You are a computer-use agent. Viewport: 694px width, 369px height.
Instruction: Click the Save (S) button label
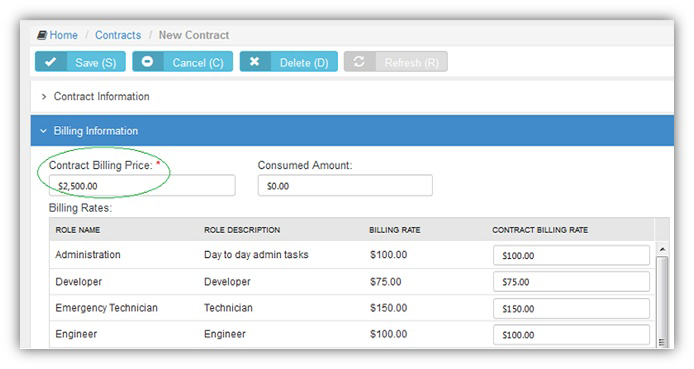(x=96, y=62)
